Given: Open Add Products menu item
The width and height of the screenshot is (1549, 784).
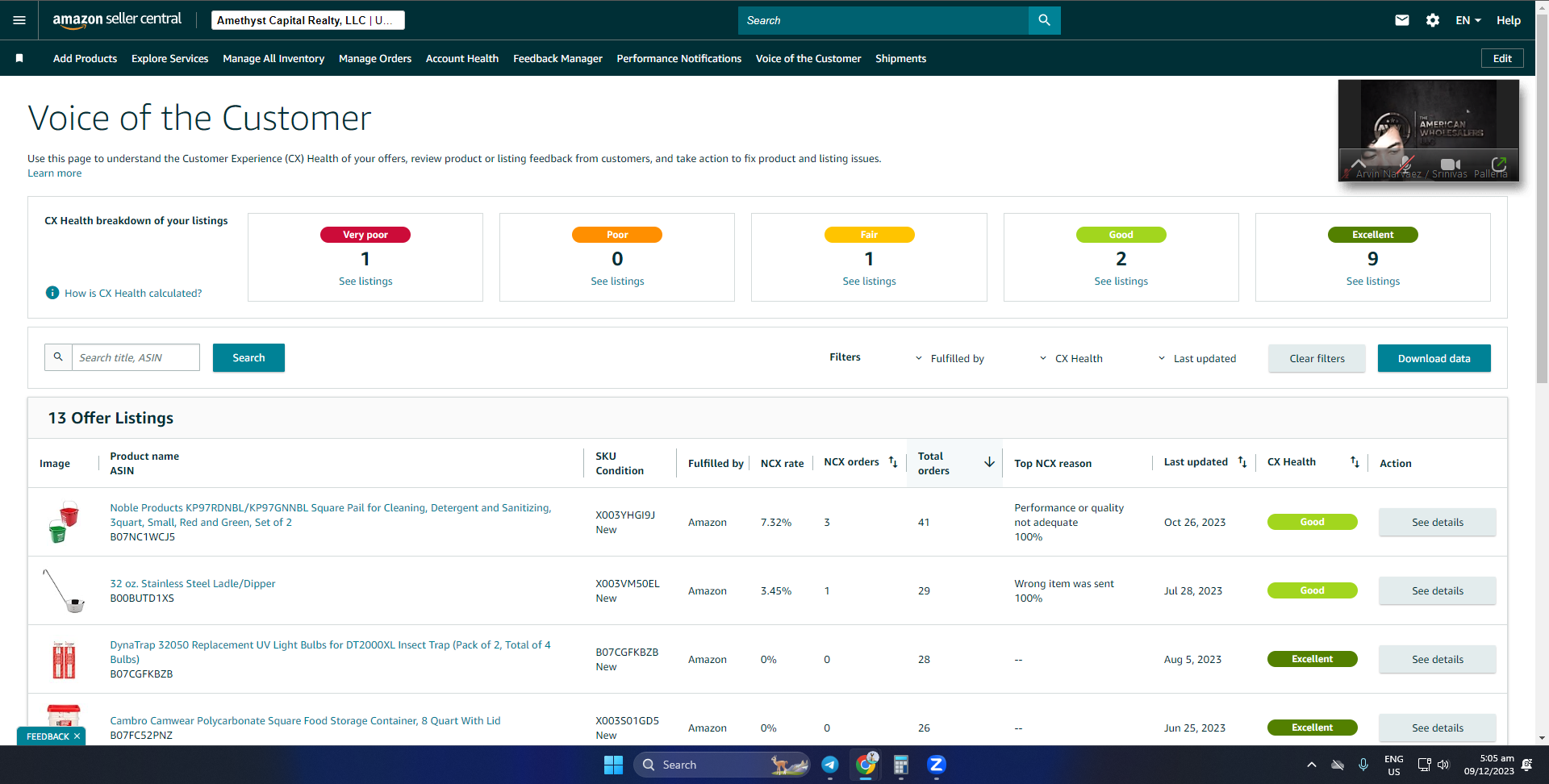Looking at the screenshot, I should 85,58.
